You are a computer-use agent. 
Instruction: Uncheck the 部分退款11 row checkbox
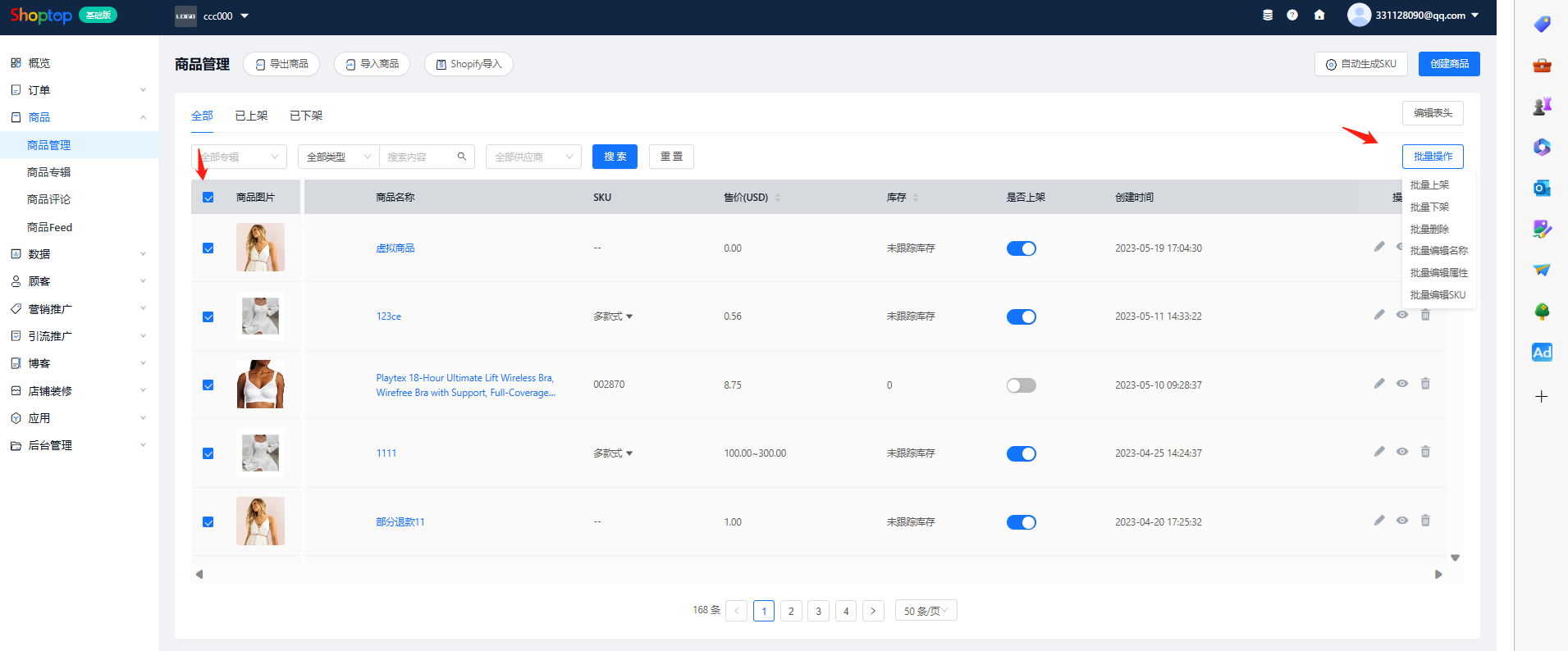(208, 522)
